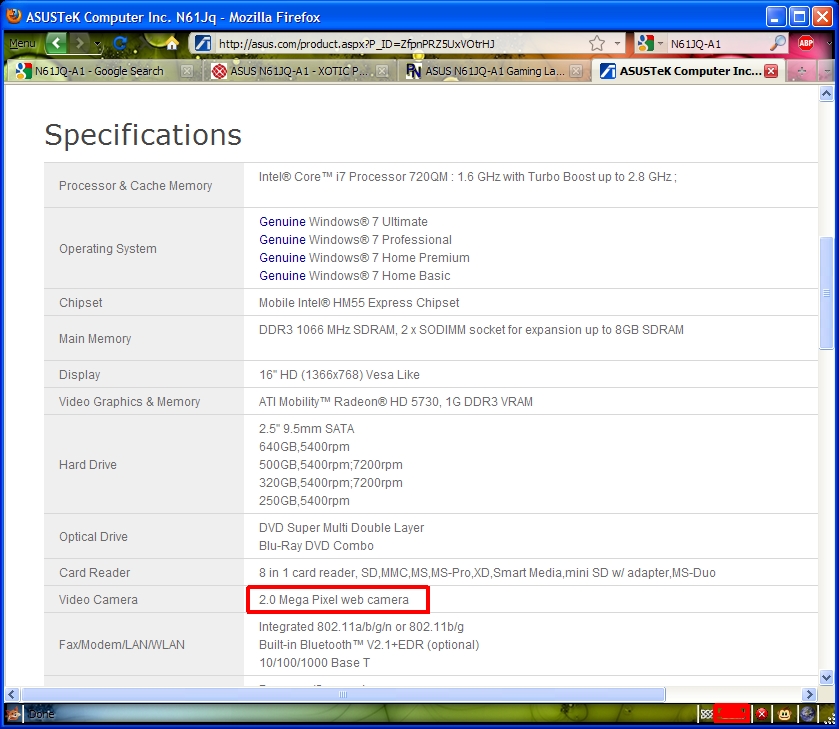Go to the Home page icon
This screenshot has width=839, height=729.
(171, 43)
